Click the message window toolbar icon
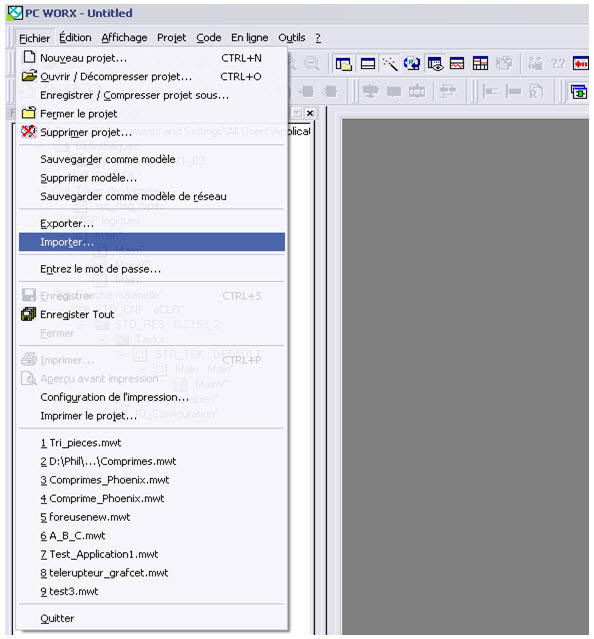594x639 pixels. (x=367, y=64)
